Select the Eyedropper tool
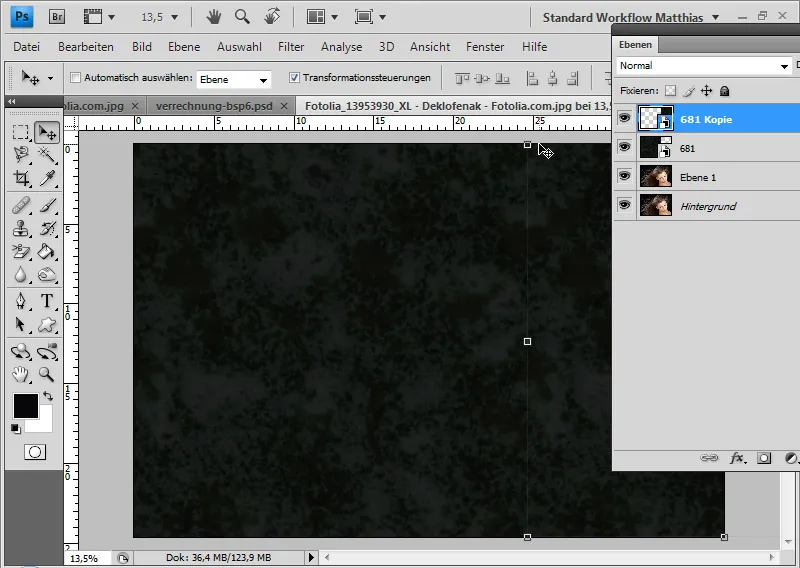Image resolution: width=800 pixels, height=568 pixels. (x=47, y=178)
